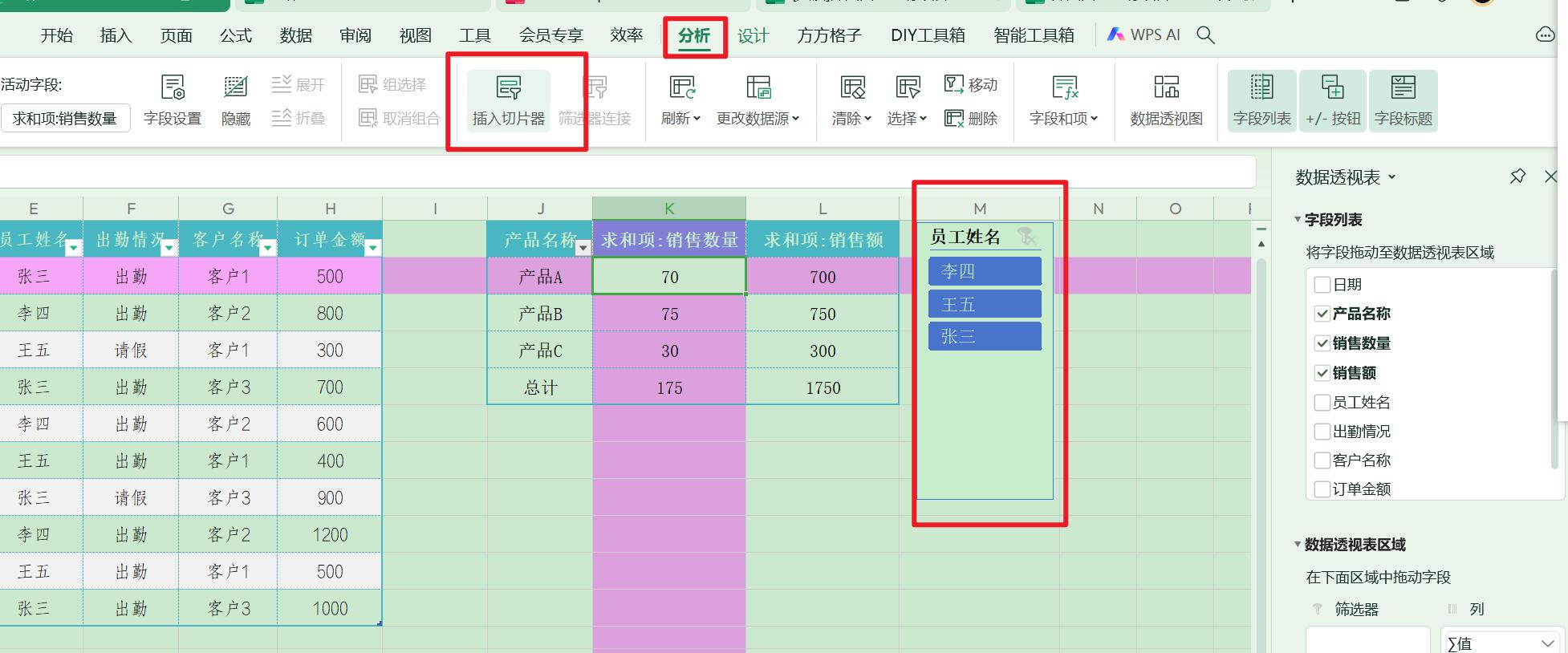
Task: Collapse the 字段列表 section
Action: 1298,220
